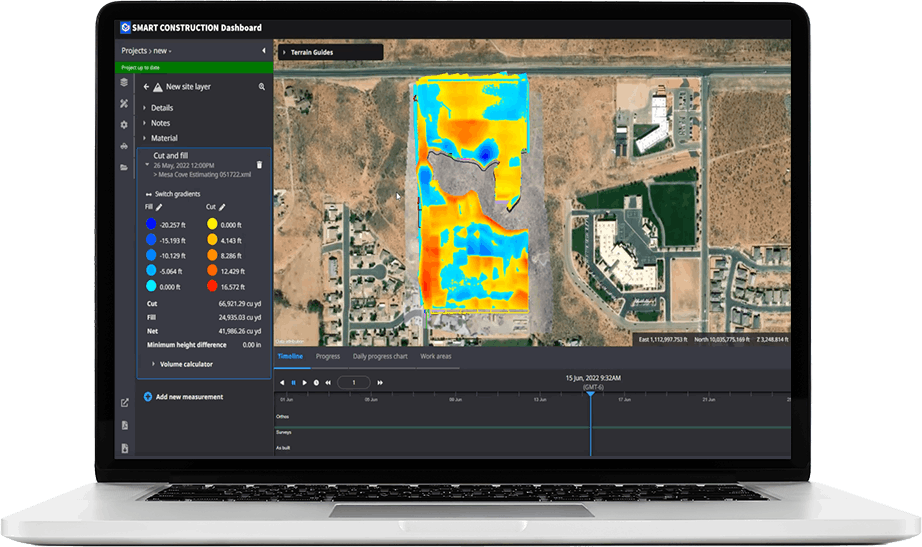Expand the Material section
Viewport: 922px width, 547px height.
[x=145, y=138]
